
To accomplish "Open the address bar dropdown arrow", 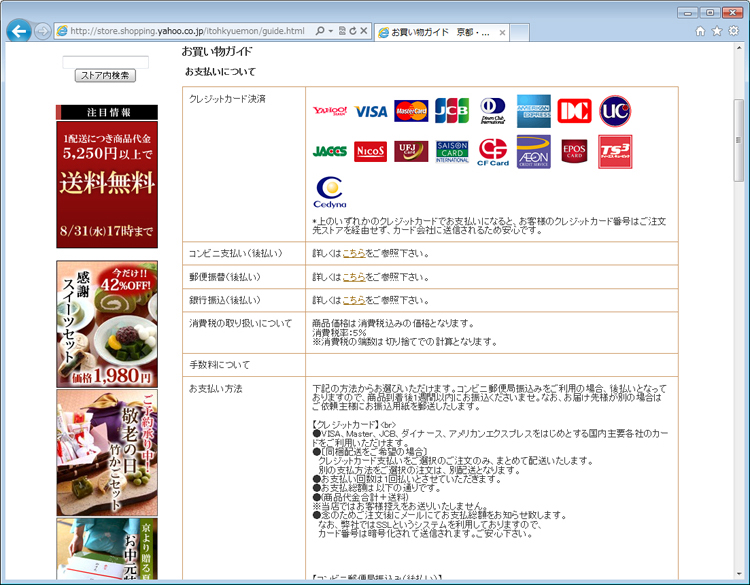I will pos(331,31).
